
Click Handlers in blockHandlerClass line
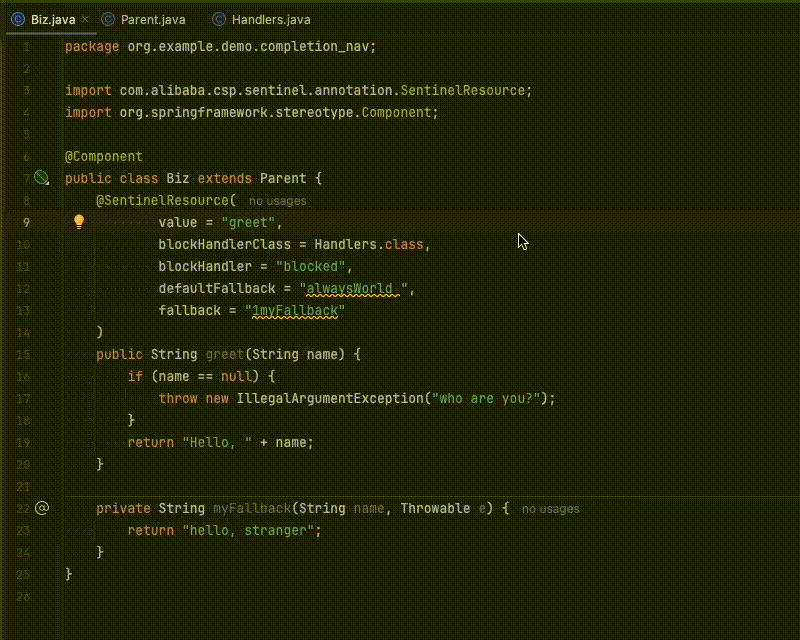coord(345,244)
